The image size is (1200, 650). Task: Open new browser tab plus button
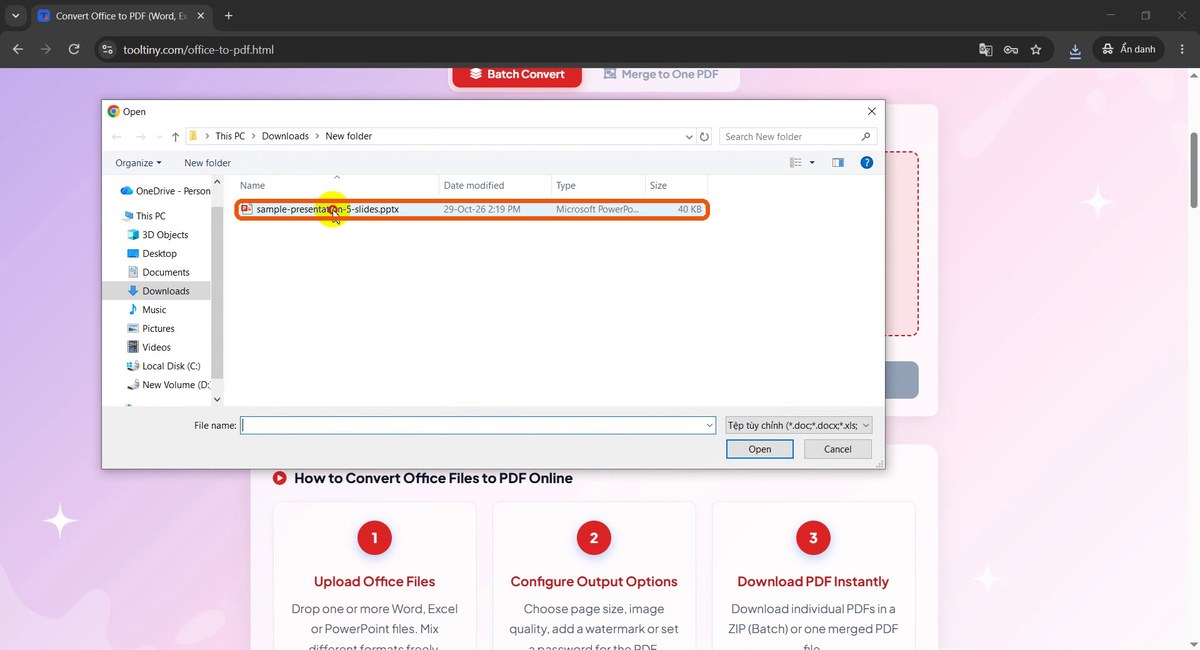click(228, 16)
